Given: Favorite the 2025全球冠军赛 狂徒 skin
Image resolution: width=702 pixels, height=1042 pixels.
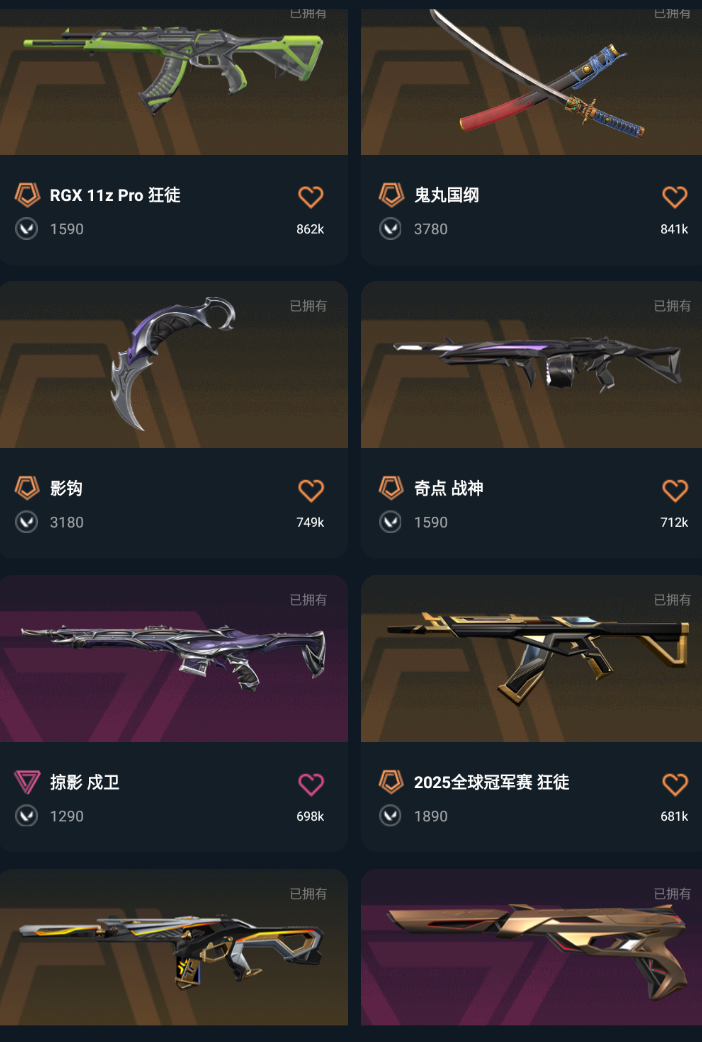Looking at the screenshot, I should click(x=675, y=784).
